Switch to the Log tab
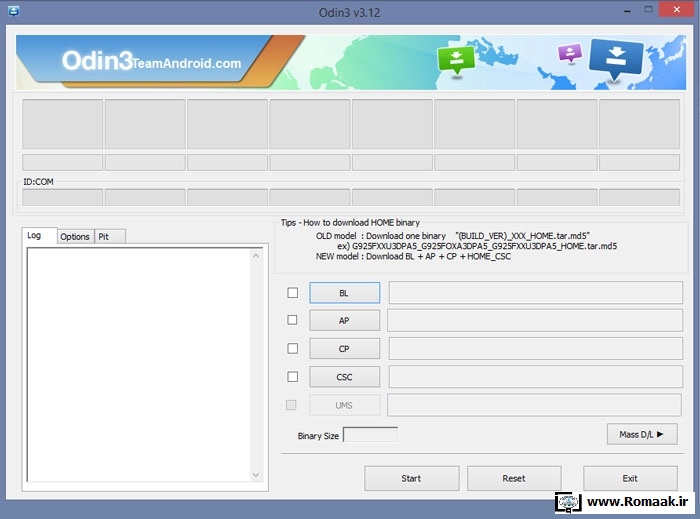The width and height of the screenshot is (700, 519). click(39, 235)
